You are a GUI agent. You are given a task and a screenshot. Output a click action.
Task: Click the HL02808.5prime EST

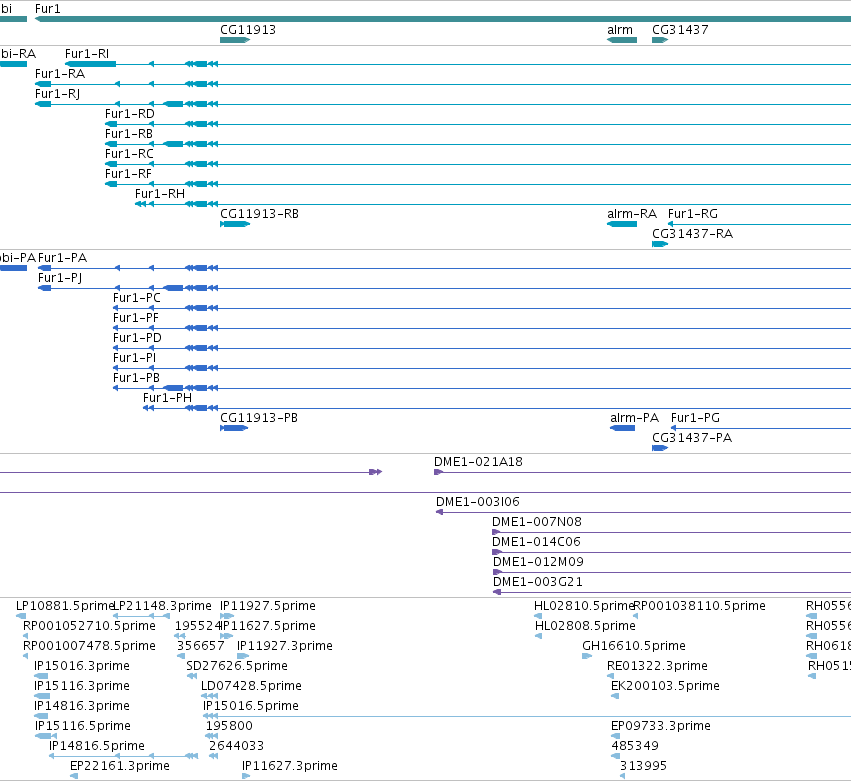coord(538,636)
